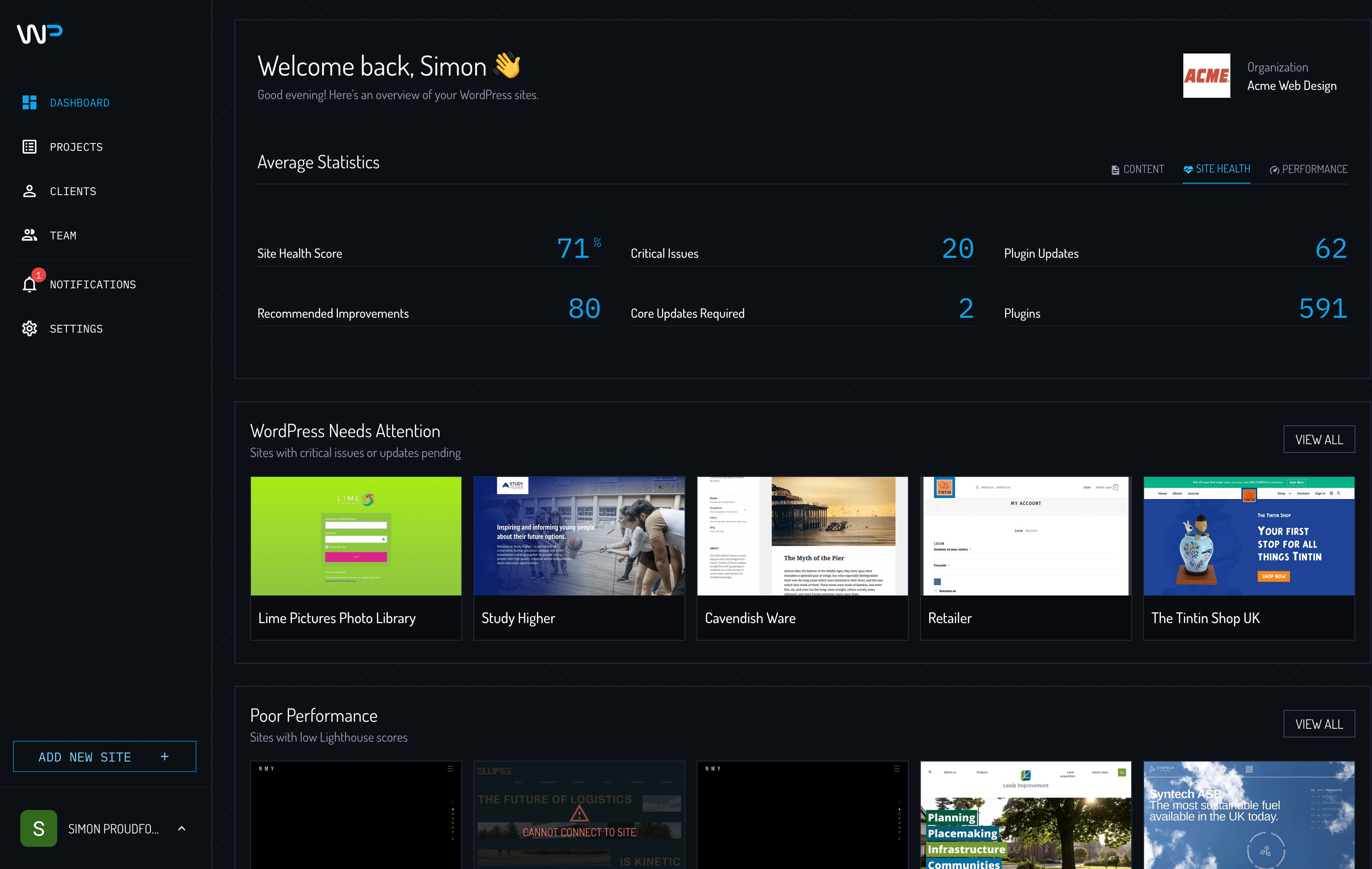
Task: Click the Add New Site button
Action: pos(104,757)
